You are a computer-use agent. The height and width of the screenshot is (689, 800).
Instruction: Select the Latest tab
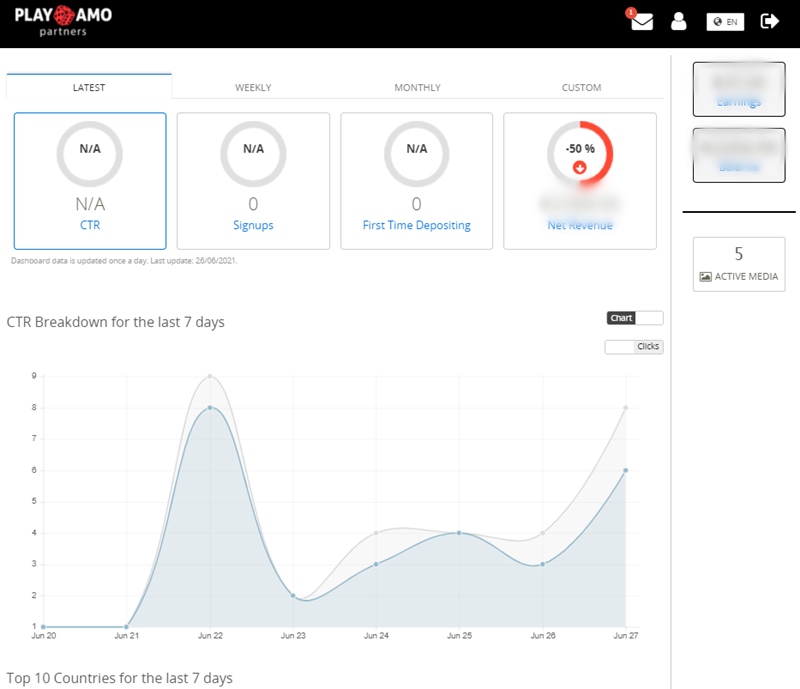point(89,88)
